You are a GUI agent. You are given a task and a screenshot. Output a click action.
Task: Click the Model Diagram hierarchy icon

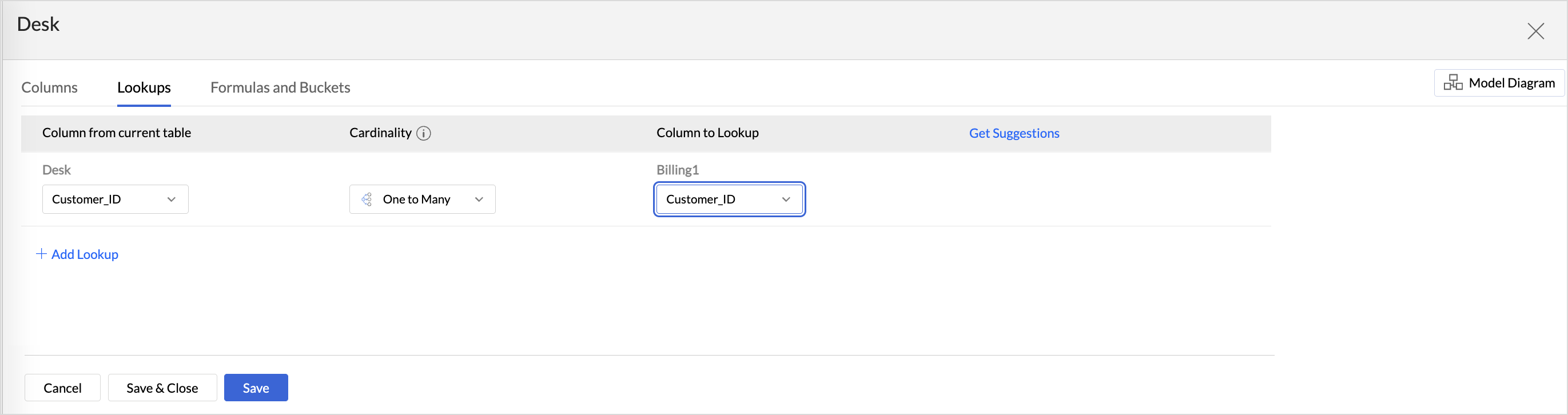click(x=1452, y=83)
